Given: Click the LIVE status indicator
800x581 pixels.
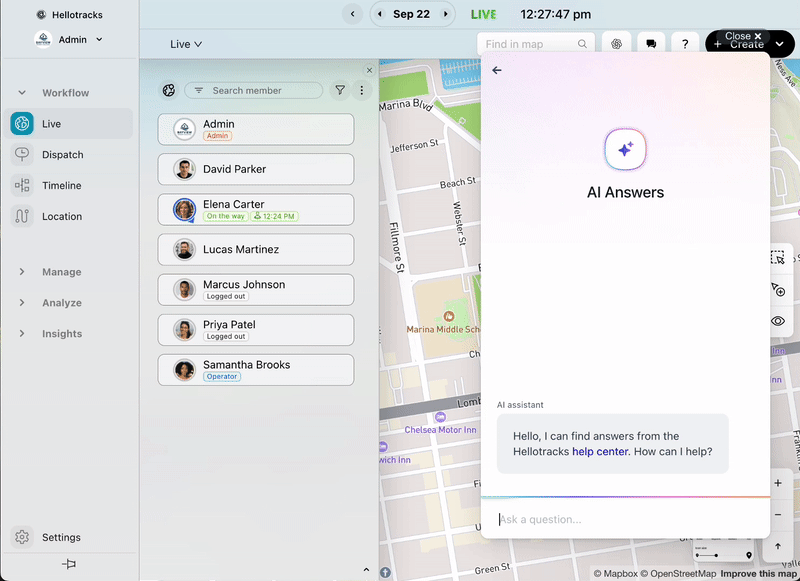Looking at the screenshot, I should click(x=483, y=14).
